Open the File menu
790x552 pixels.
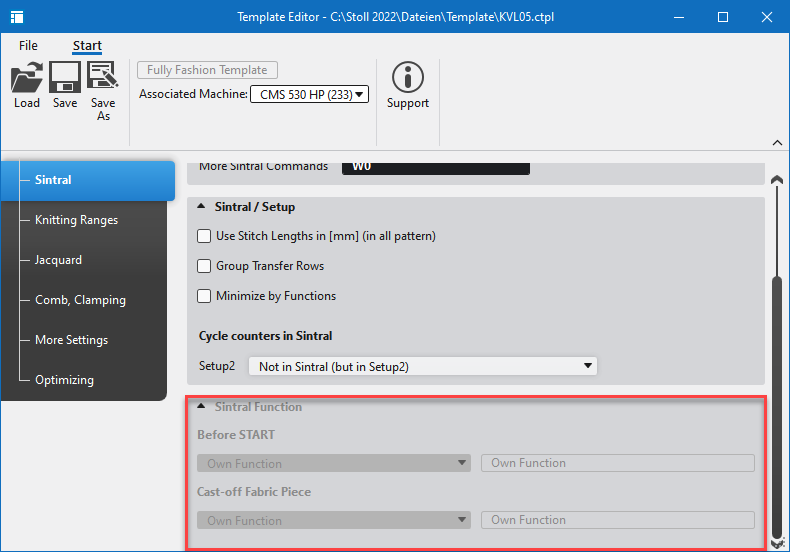coord(28,46)
